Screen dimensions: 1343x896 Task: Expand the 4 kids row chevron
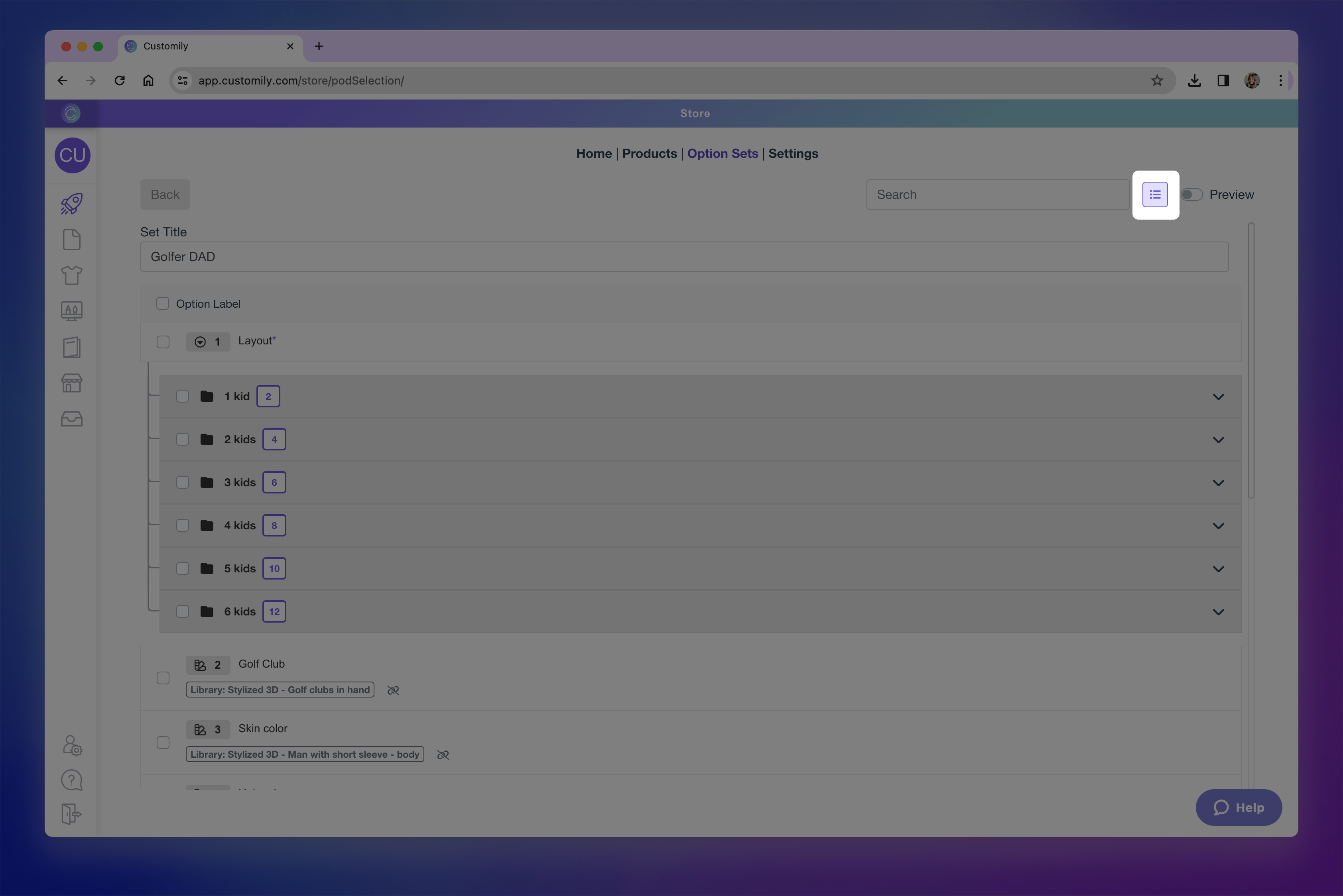tap(1218, 526)
